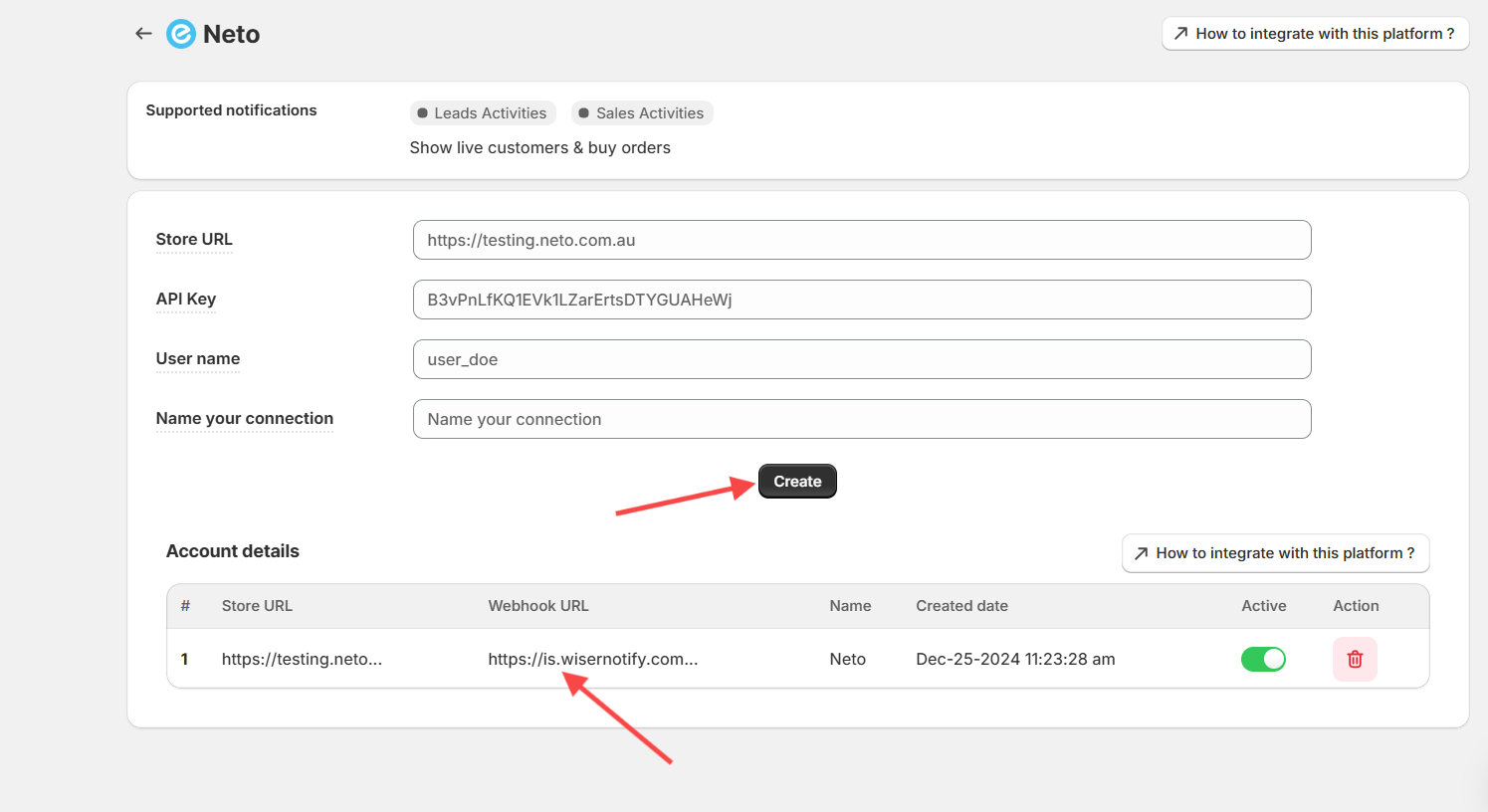Select the Name your connection field

point(861,419)
